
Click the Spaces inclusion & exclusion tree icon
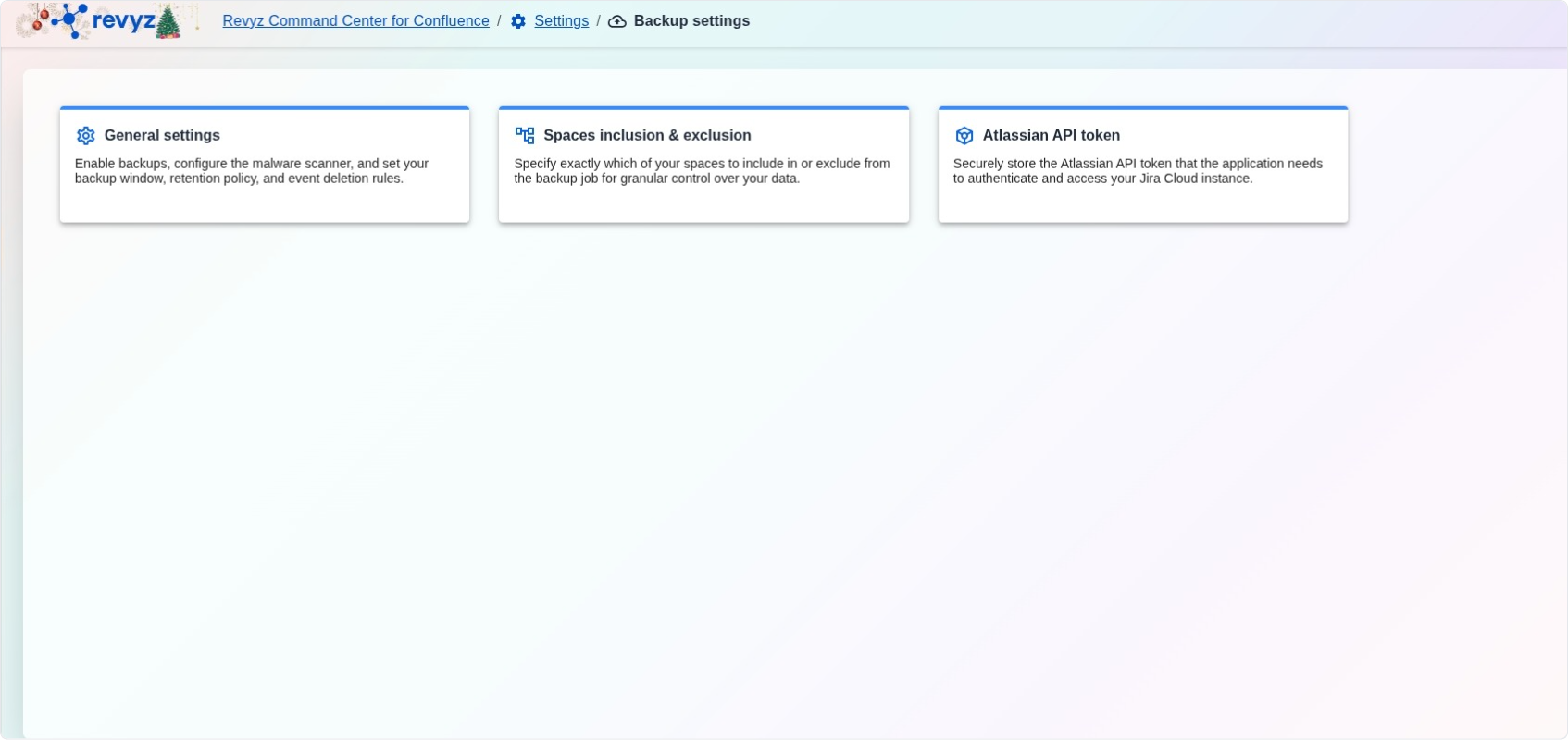tap(525, 136)
